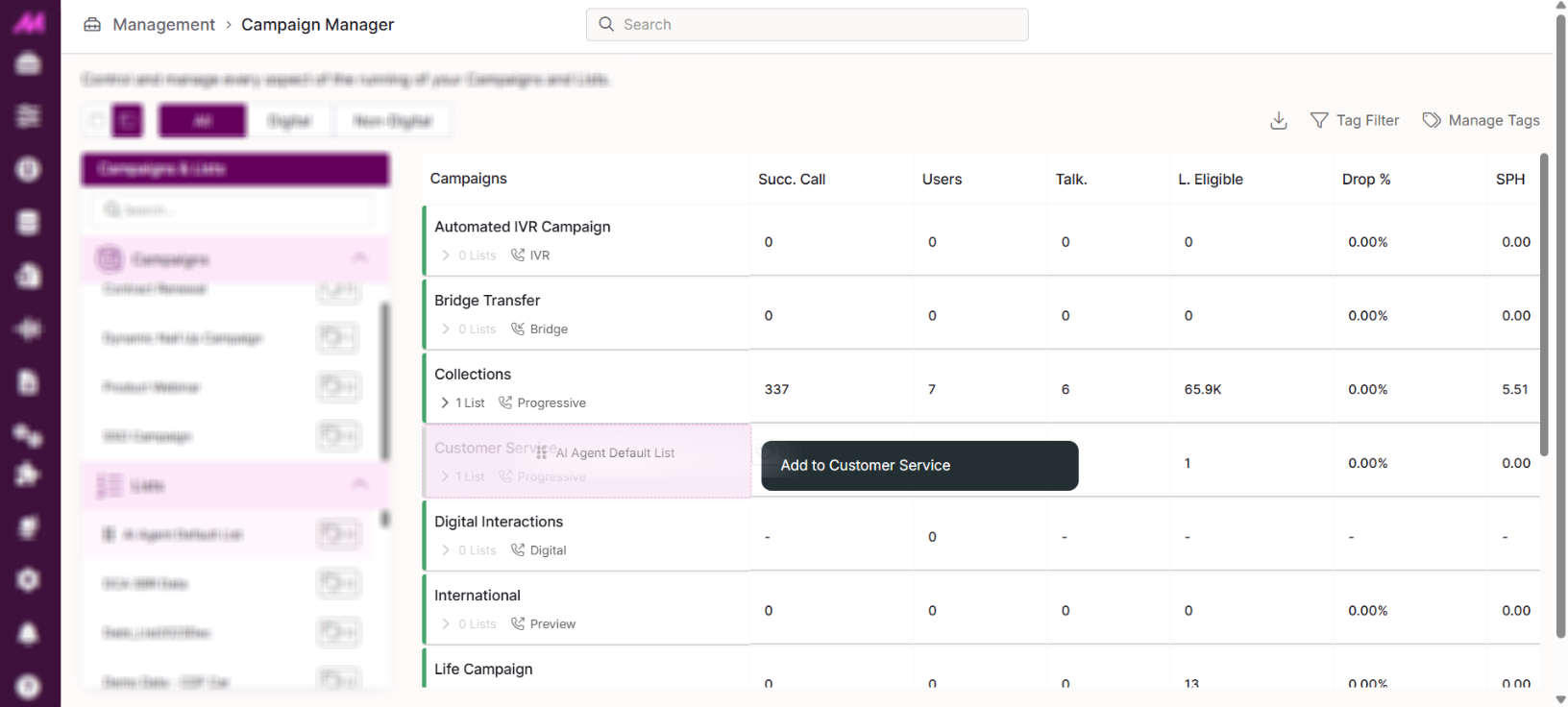
Task: Go to Management in breadcrumb
Action: pyautogui.click(x=163, y=25)
